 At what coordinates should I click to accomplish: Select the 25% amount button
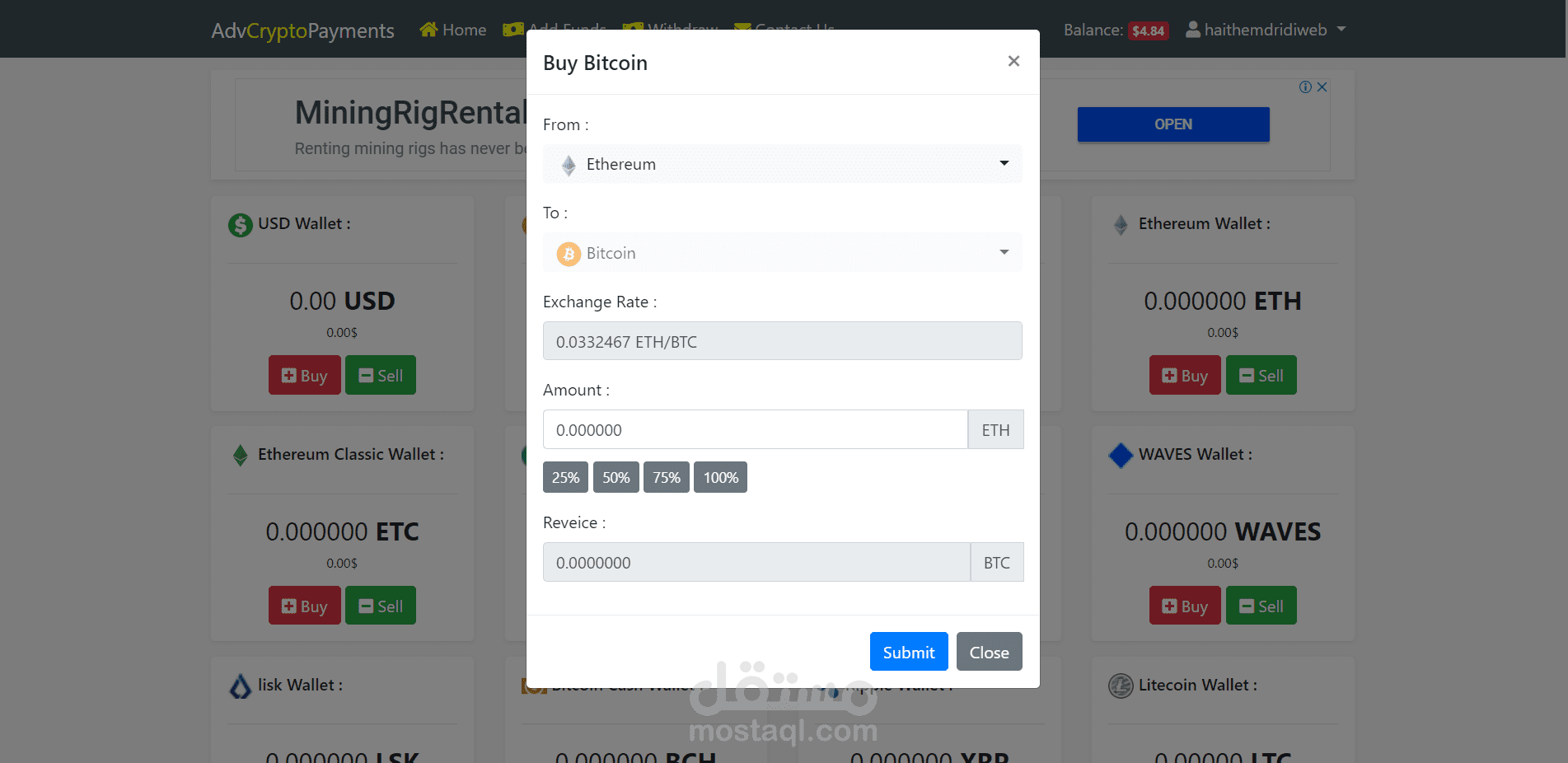(x=565, y=477)
